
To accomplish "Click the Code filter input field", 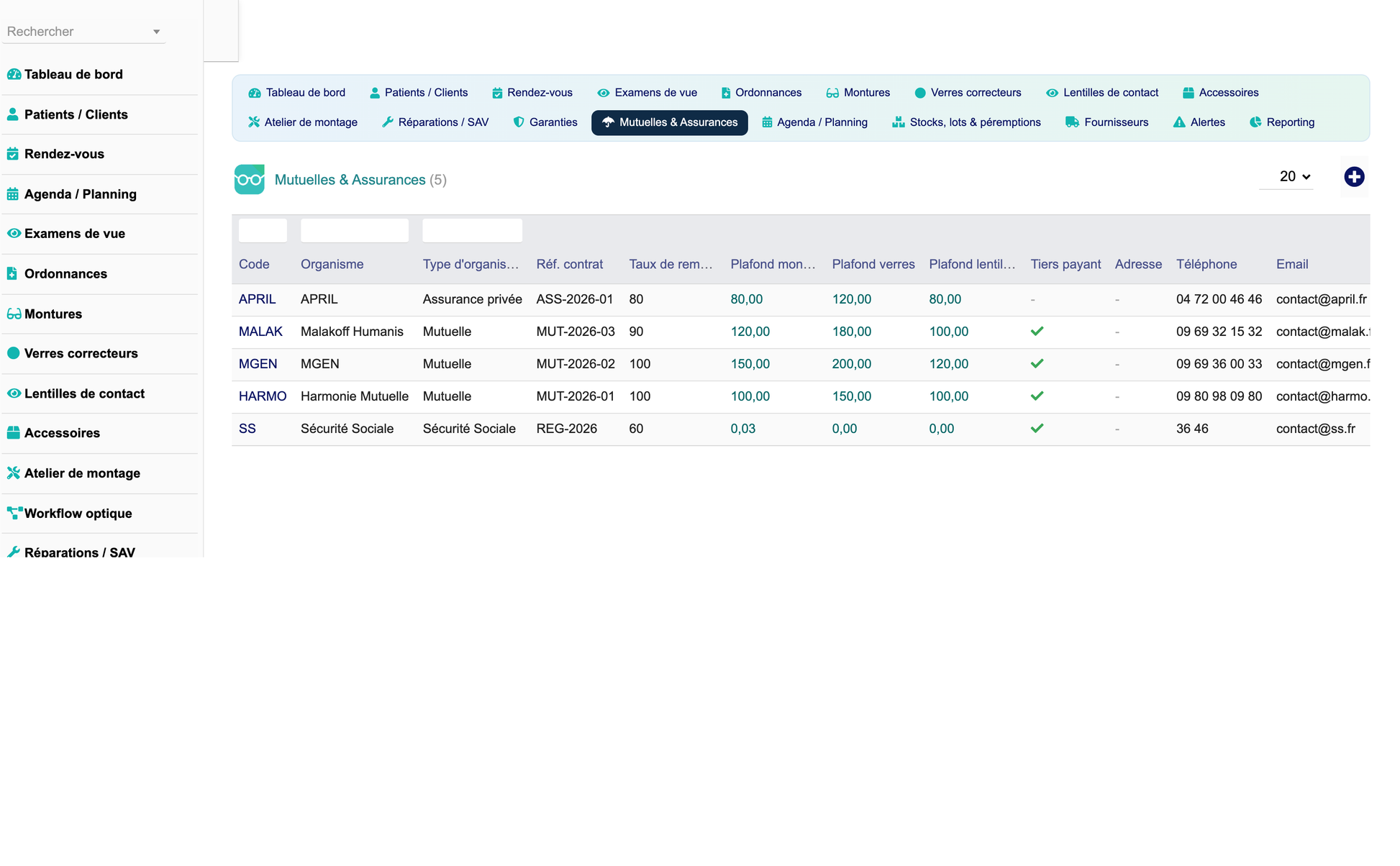I will click(x=263, y=230).
